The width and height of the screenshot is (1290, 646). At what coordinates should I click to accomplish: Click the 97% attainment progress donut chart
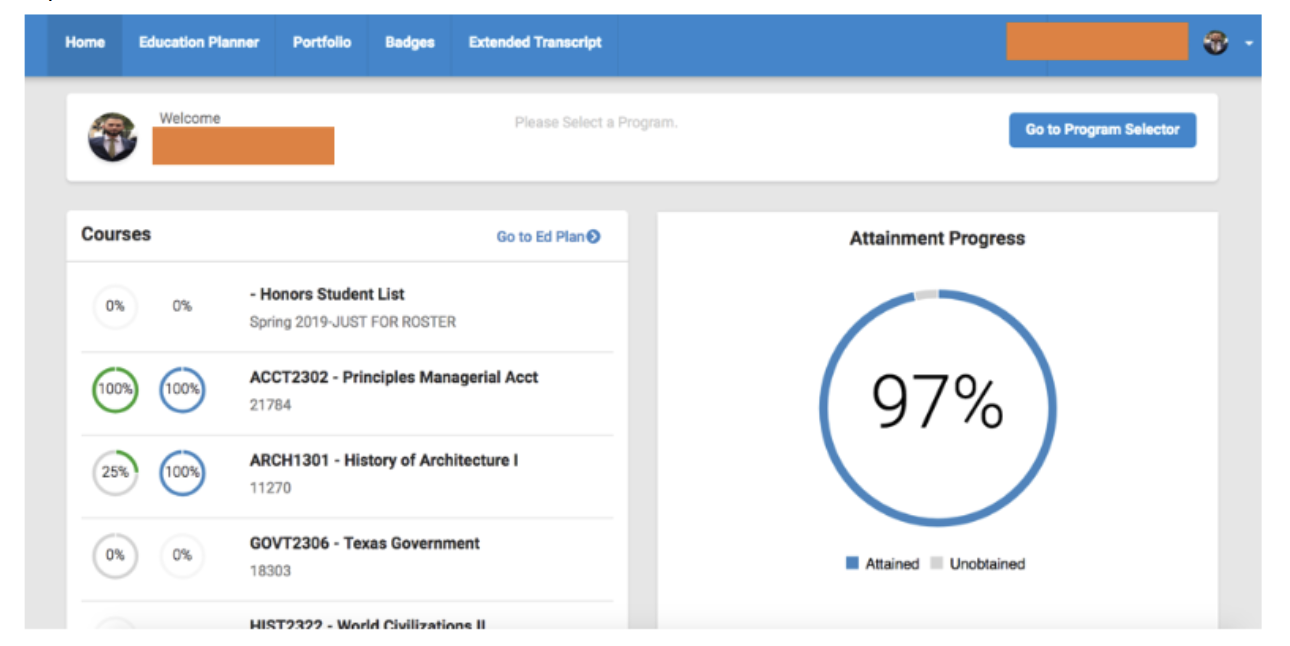pos(937,407)
